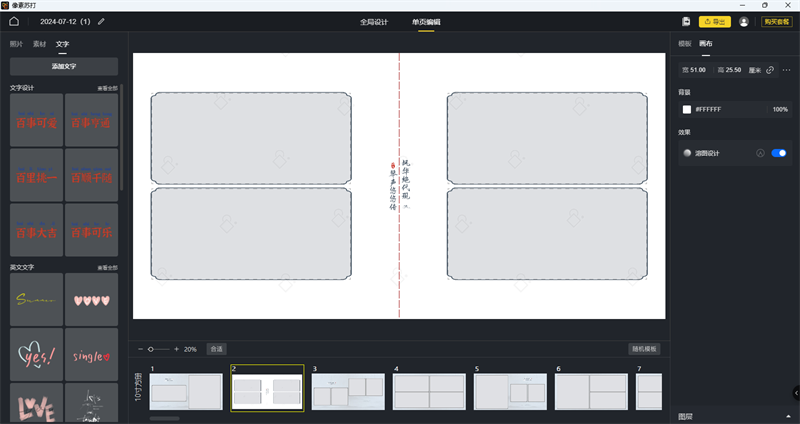Click the red seal stamp on canvas
The width and height of the screenshot is (800, 424).
[392, 165]
